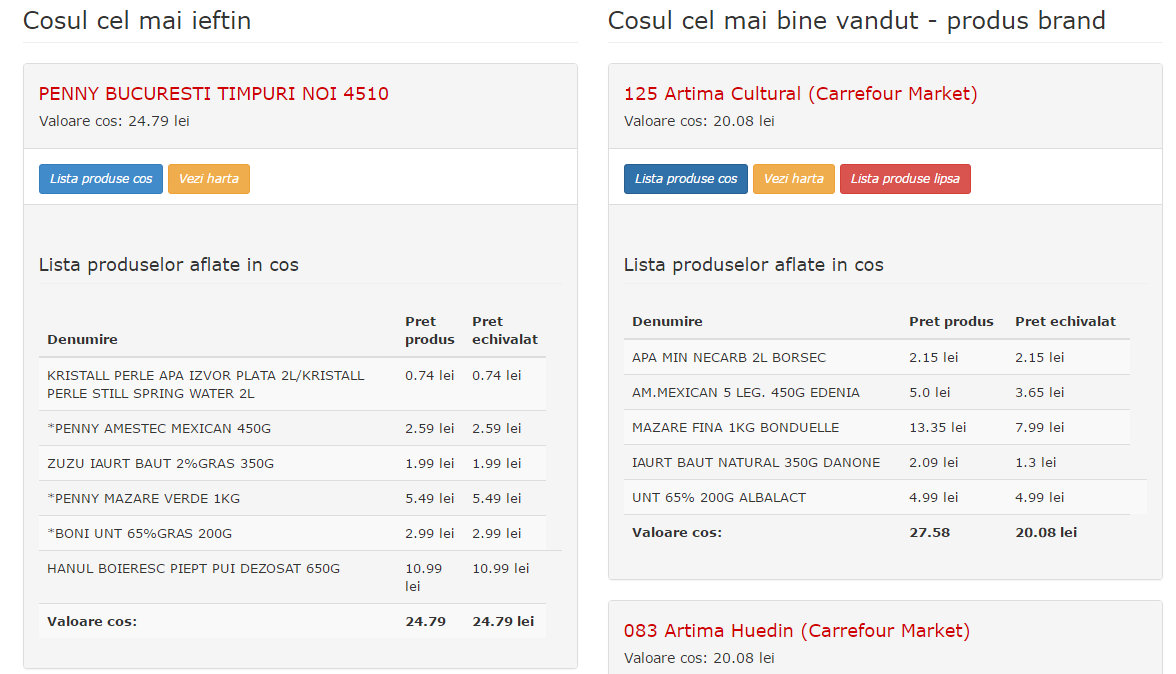Click the Pret produs header in the Carrefour table
The width and height of the screenshot is (1176, 674).
(x=951, y=322)
